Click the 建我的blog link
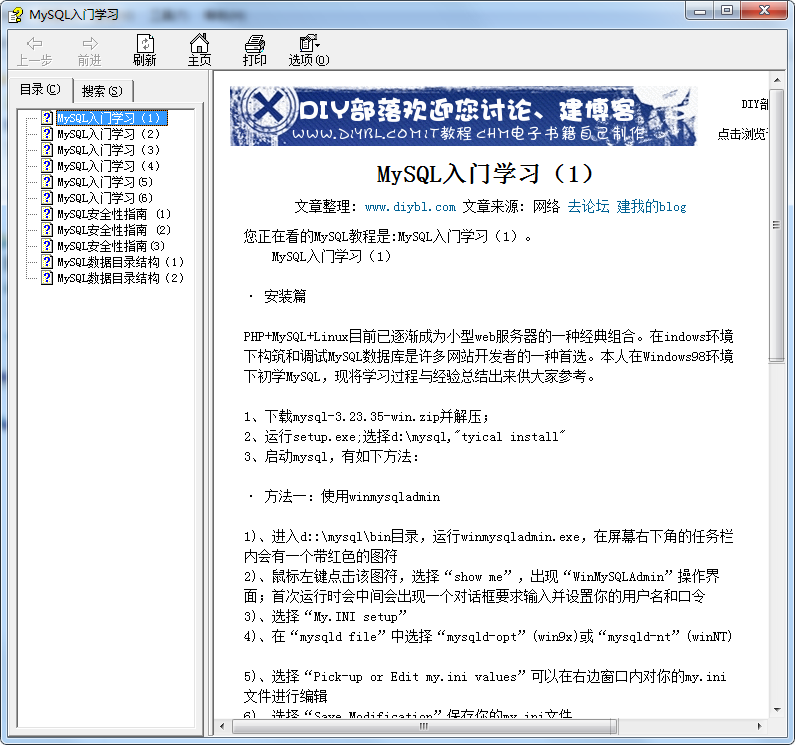This screenshot has width=795, height=745. 651,207
